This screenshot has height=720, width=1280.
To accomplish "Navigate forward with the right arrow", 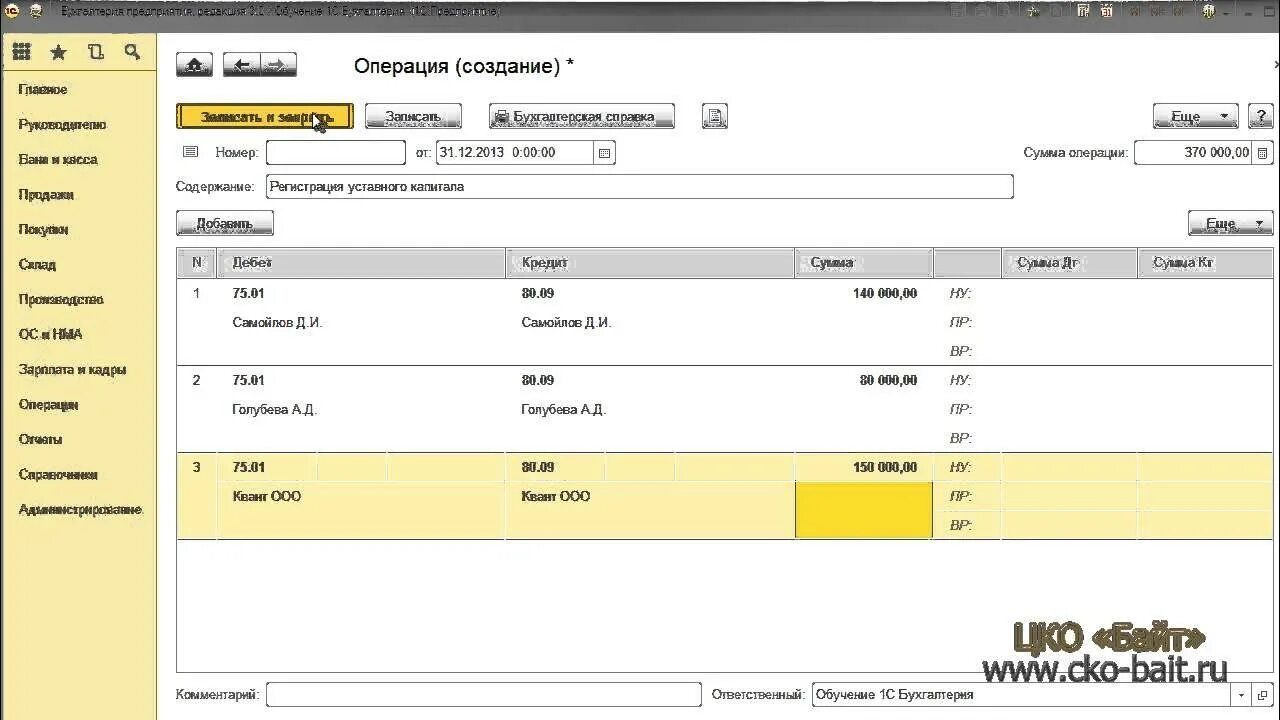I will point(278,65).
